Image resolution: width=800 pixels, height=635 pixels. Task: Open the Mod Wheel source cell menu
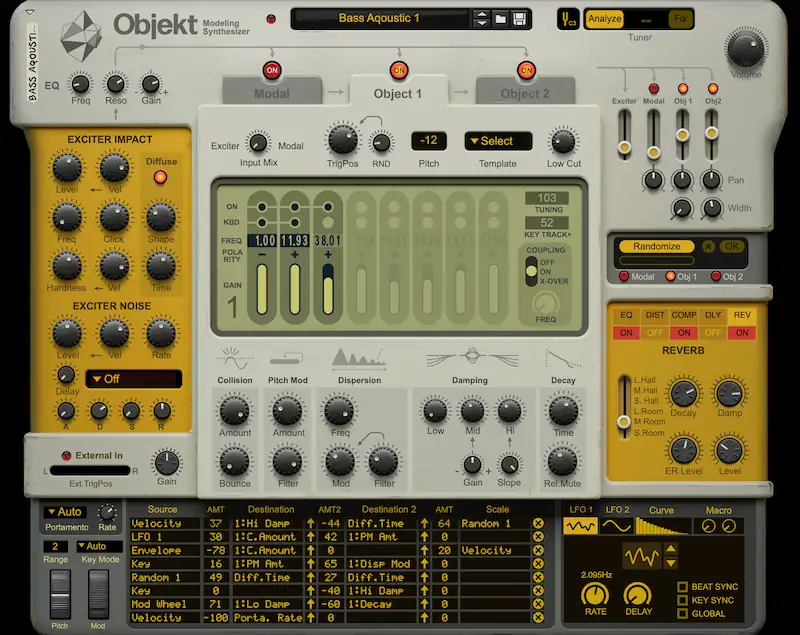click(x=165, y=604)
